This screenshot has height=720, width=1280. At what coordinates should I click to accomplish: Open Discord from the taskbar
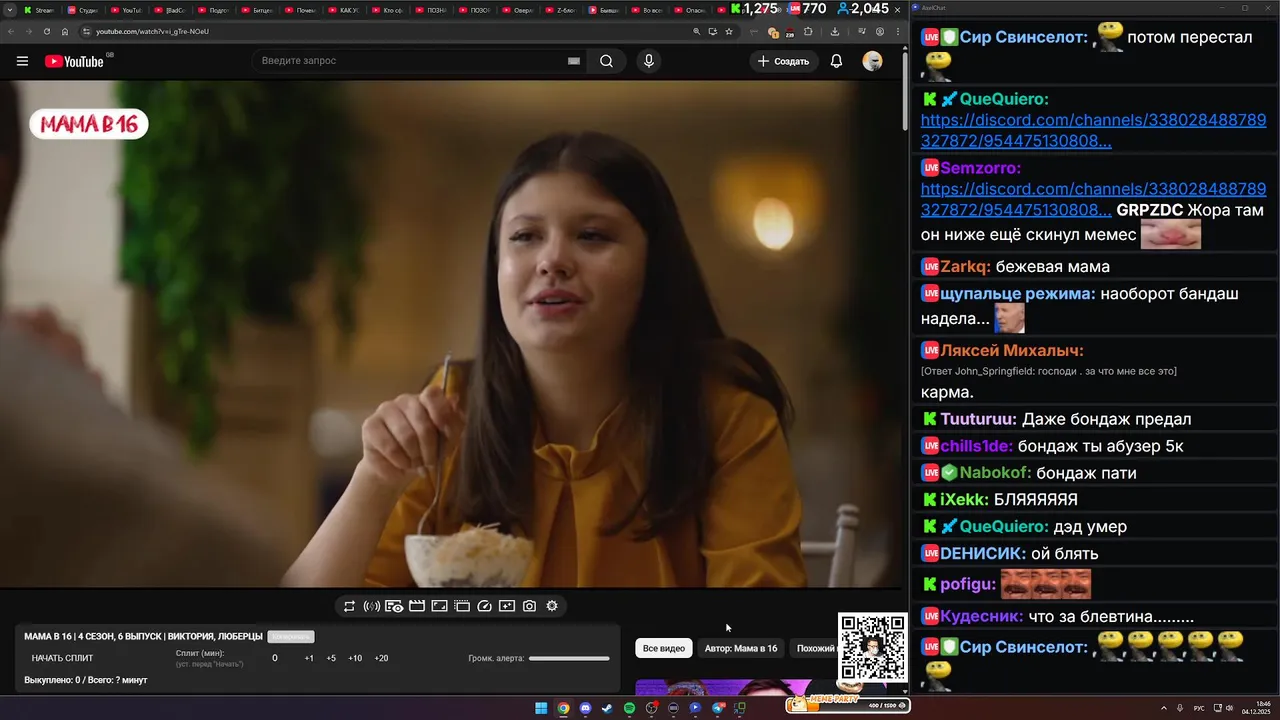pyautogui.click(x=585, y=708)
